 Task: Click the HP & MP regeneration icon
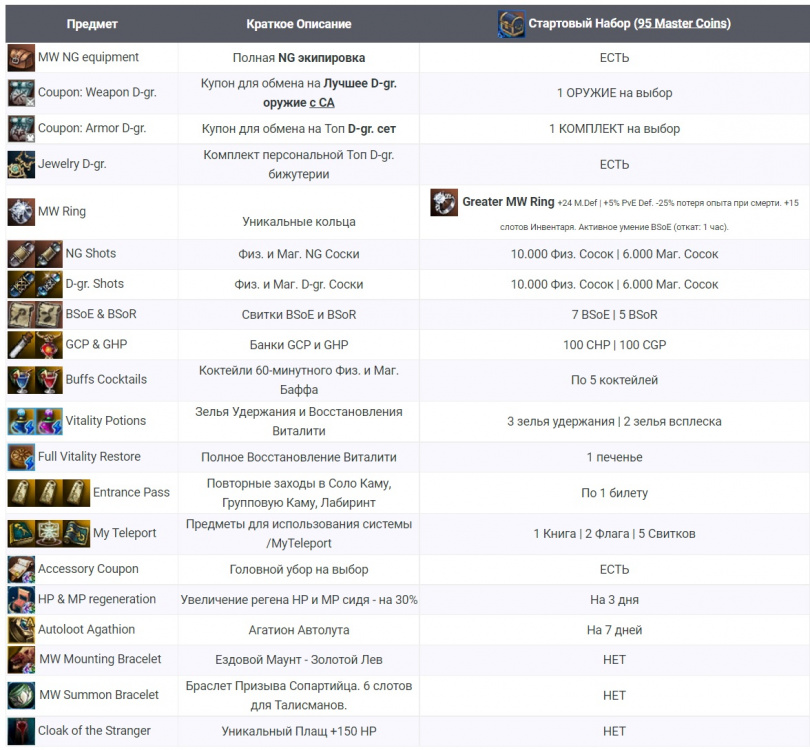point(21,600)
